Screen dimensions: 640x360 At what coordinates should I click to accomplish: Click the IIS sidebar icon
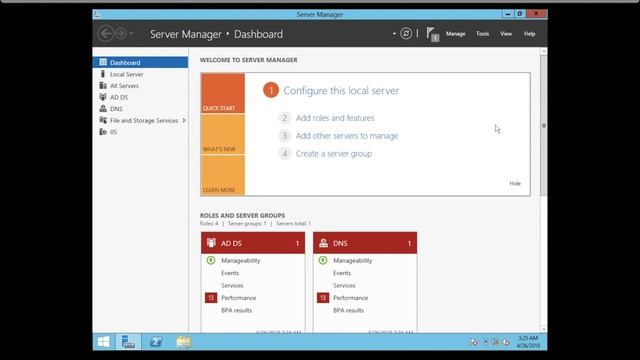tap(103, 131)
